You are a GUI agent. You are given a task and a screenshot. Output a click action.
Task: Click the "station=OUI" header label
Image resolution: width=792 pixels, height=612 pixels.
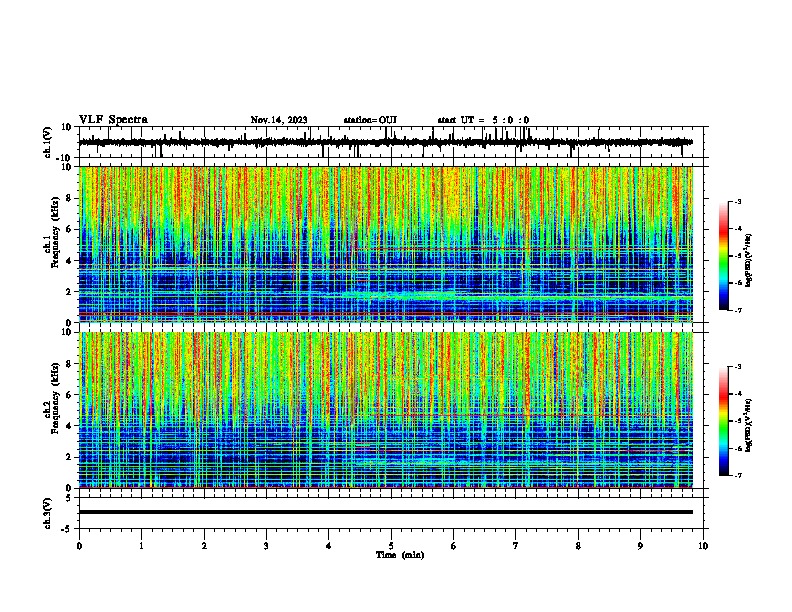coord(370,120)
